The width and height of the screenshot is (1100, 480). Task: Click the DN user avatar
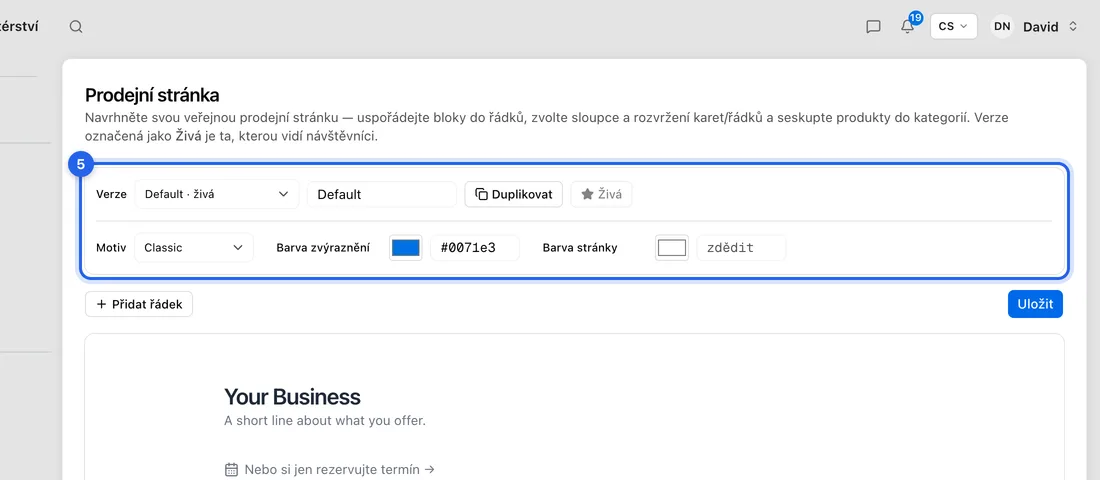tap(1002, 27)
